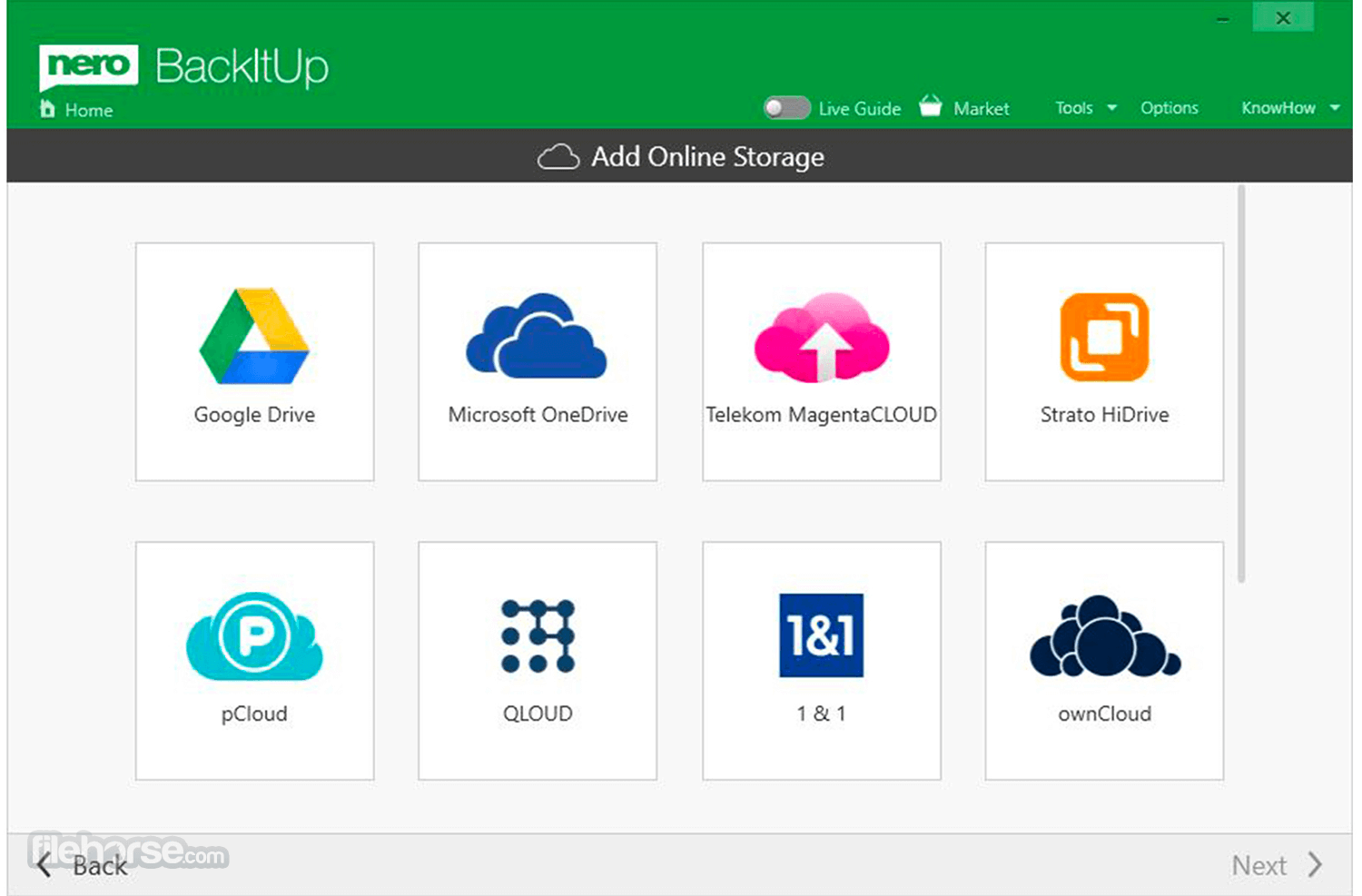Click the Microsoft OneDrive text label
The image size is (1362, 896).
(x=538, y=415)
